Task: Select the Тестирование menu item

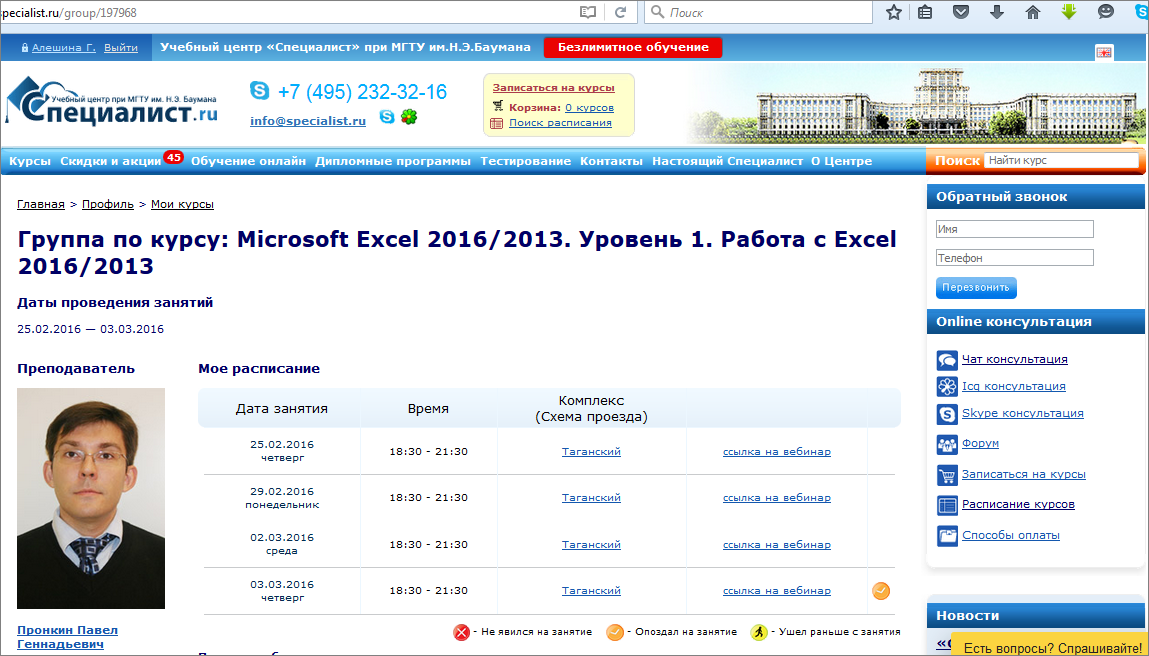Action: (x=525, y=161)
